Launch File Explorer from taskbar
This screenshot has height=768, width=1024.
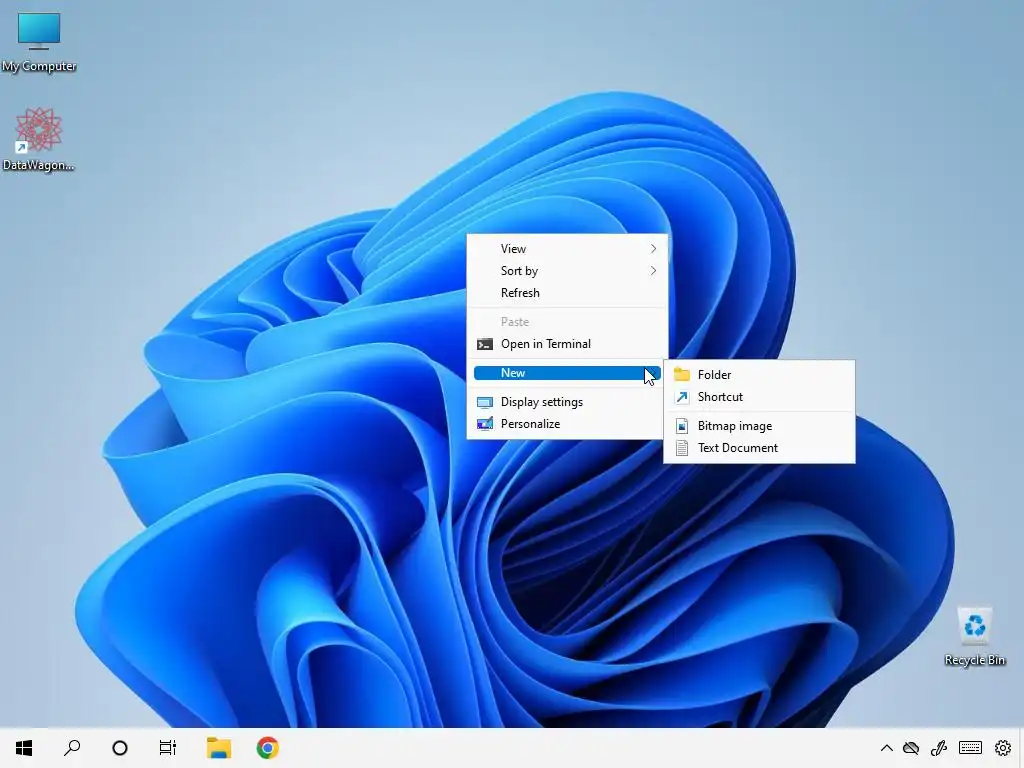pos(219,748)
